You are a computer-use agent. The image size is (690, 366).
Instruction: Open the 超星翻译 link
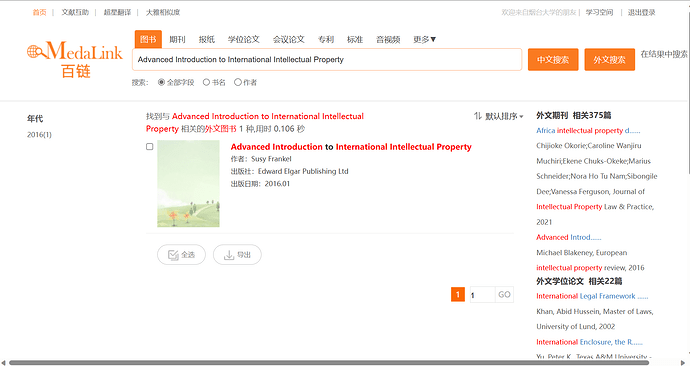pyautogui.click(x=117, y=12)
